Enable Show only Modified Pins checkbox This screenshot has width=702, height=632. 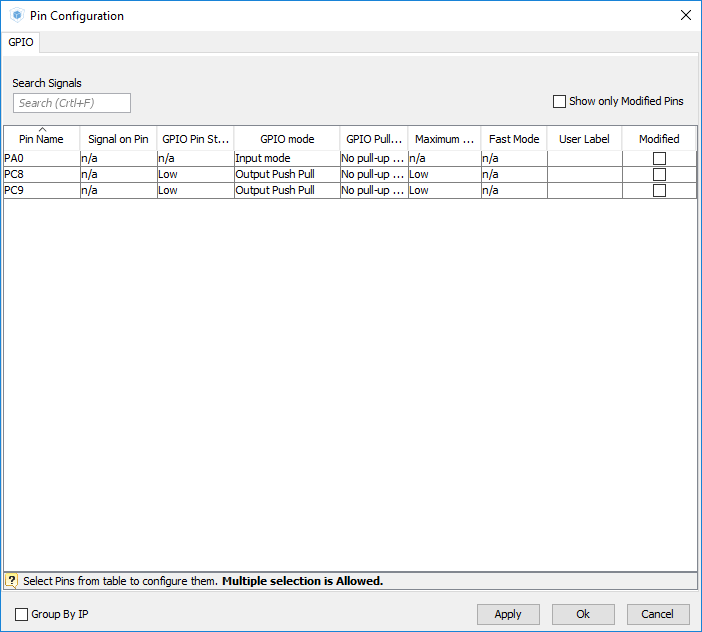(x=559, y=102)
